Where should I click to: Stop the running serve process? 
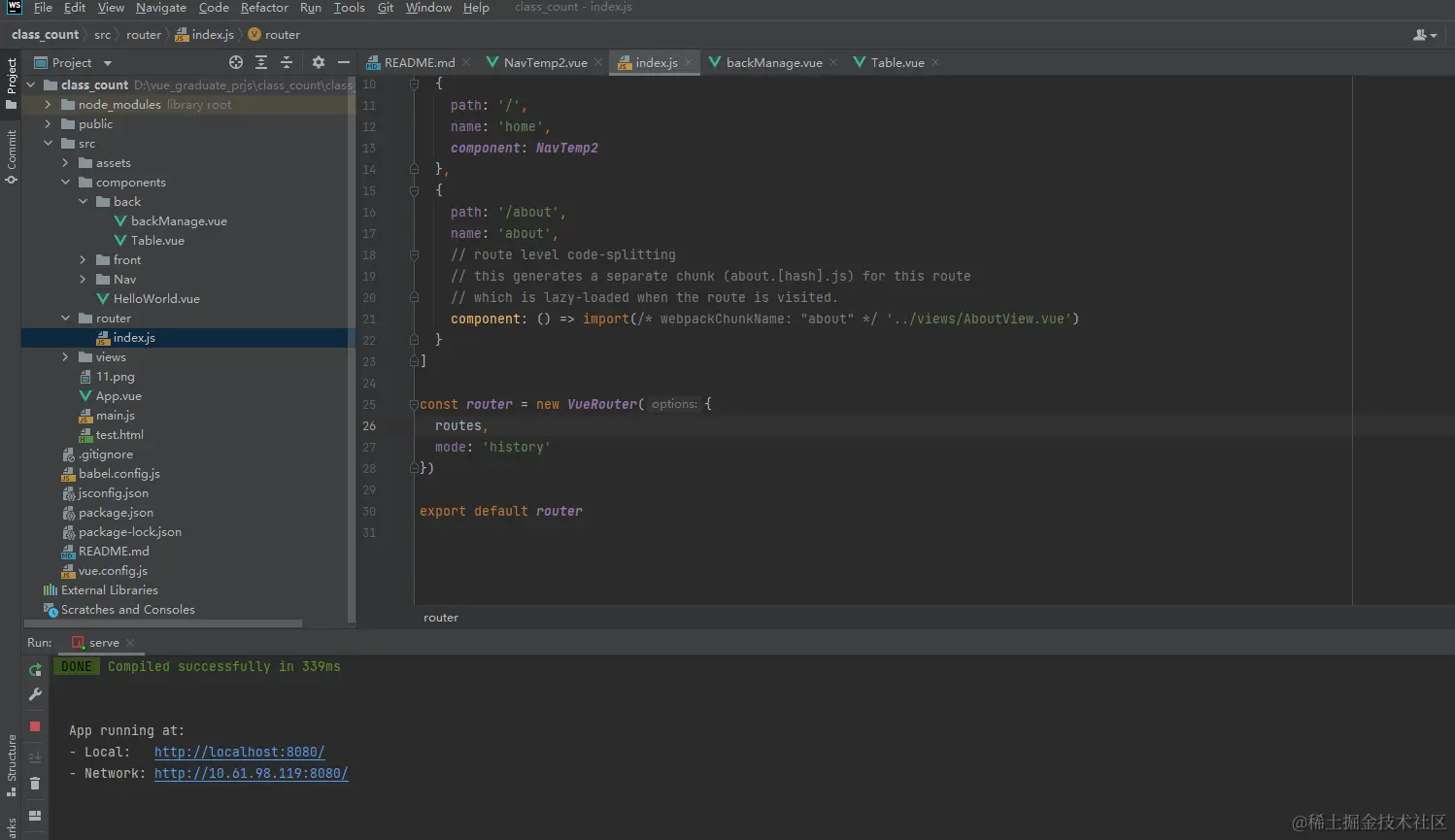click(35, 725)
